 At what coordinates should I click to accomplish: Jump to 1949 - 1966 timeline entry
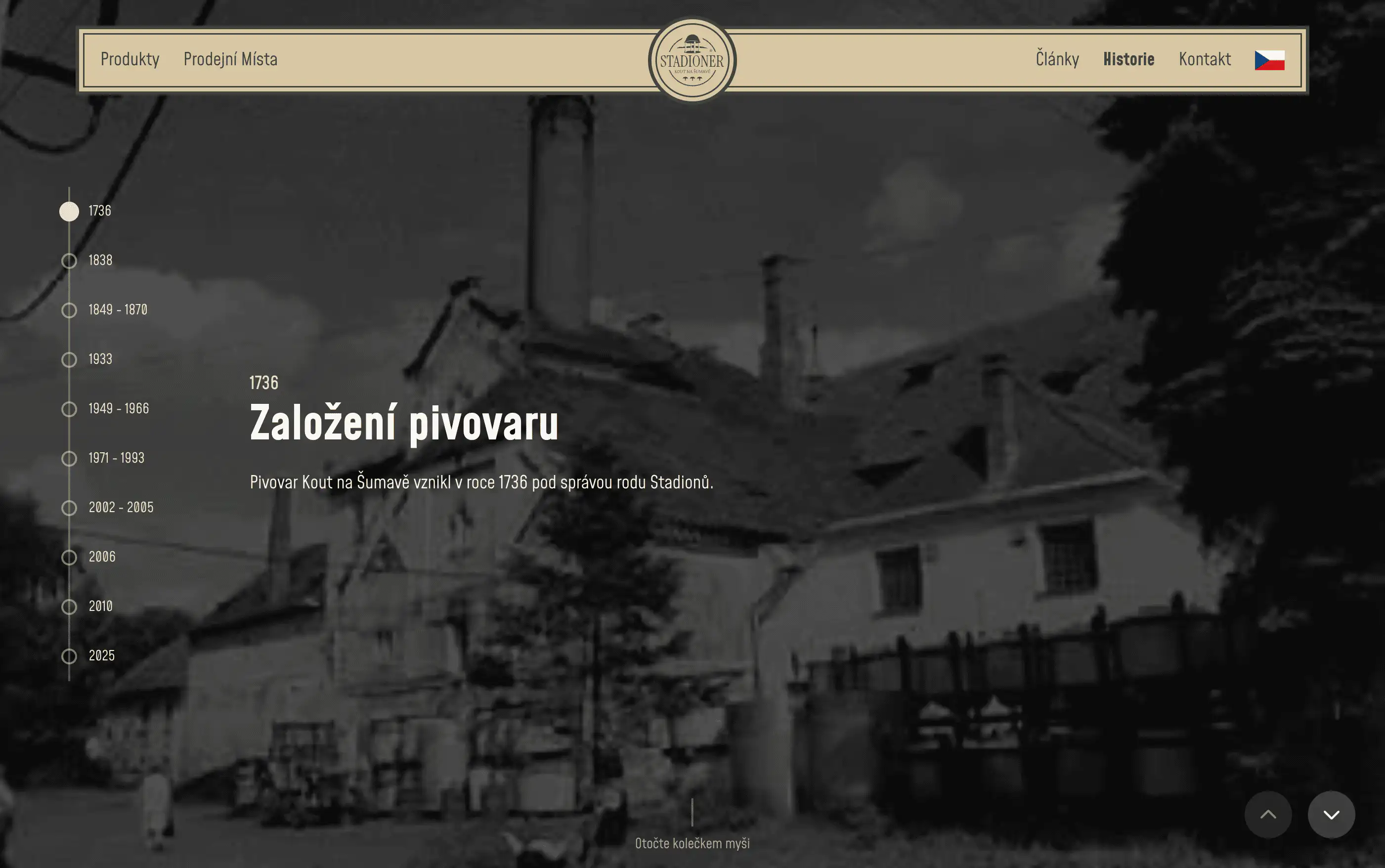pyautogui.click(x=118, y=409)
